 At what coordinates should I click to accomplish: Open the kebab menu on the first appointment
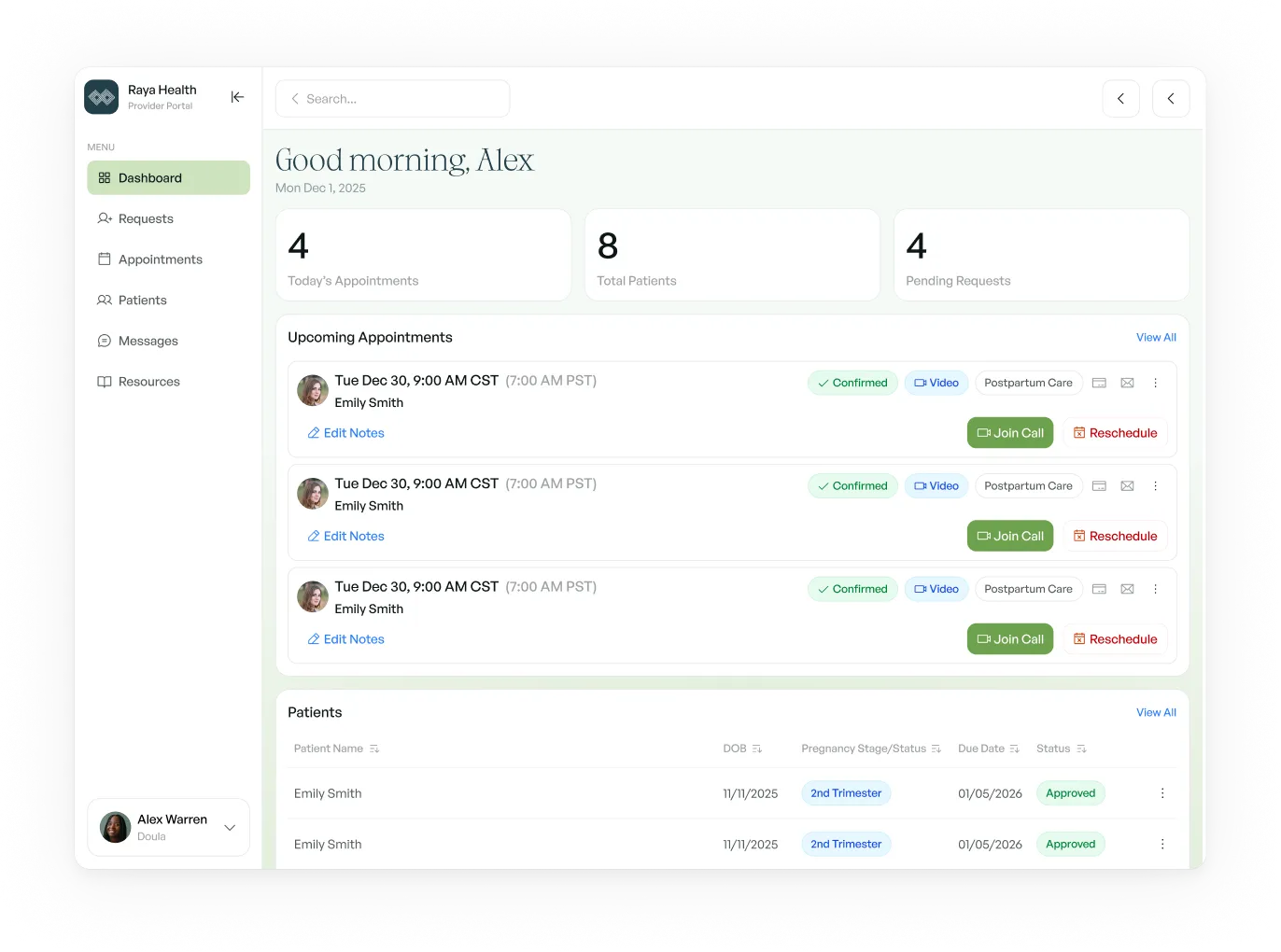click(x=1155, y=383)
